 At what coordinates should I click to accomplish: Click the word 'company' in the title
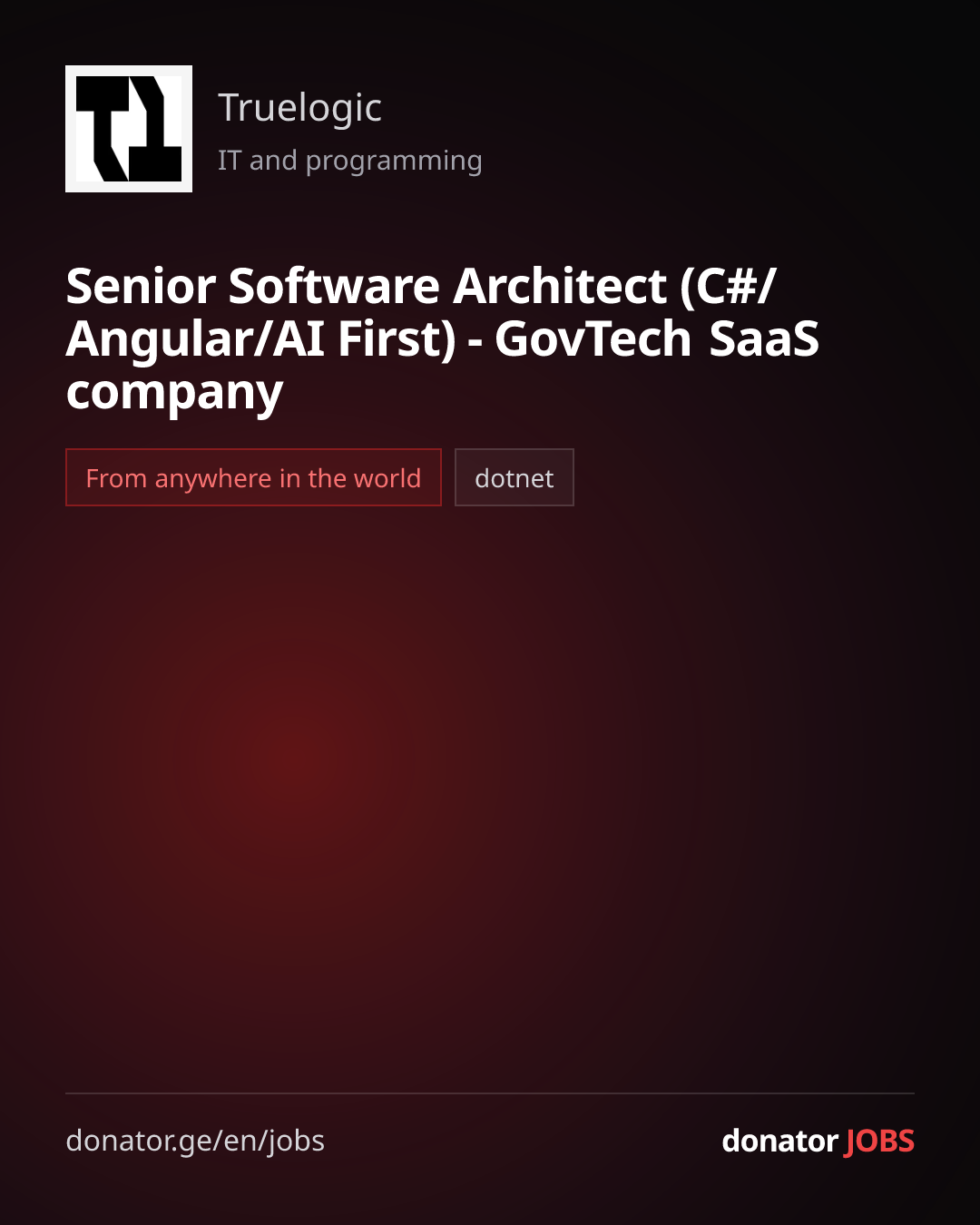click(x=174, y=393)
